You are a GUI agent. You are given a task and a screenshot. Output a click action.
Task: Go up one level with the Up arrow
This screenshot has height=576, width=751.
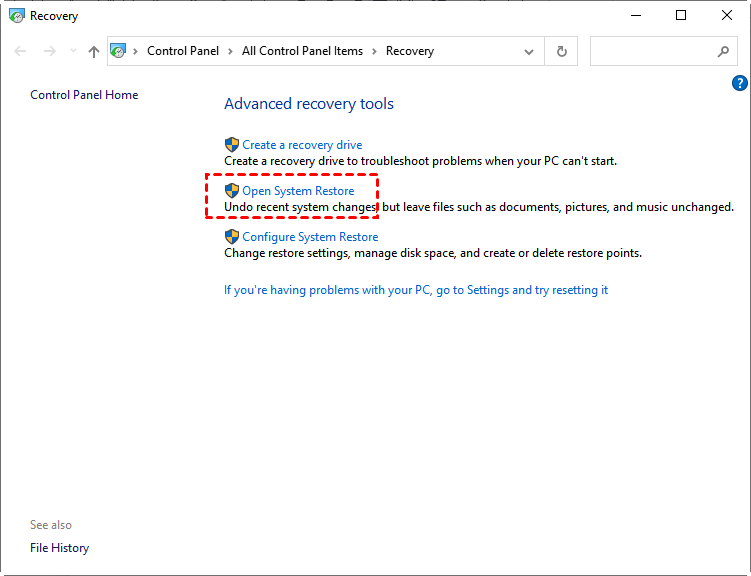click(x=94, y=51)
